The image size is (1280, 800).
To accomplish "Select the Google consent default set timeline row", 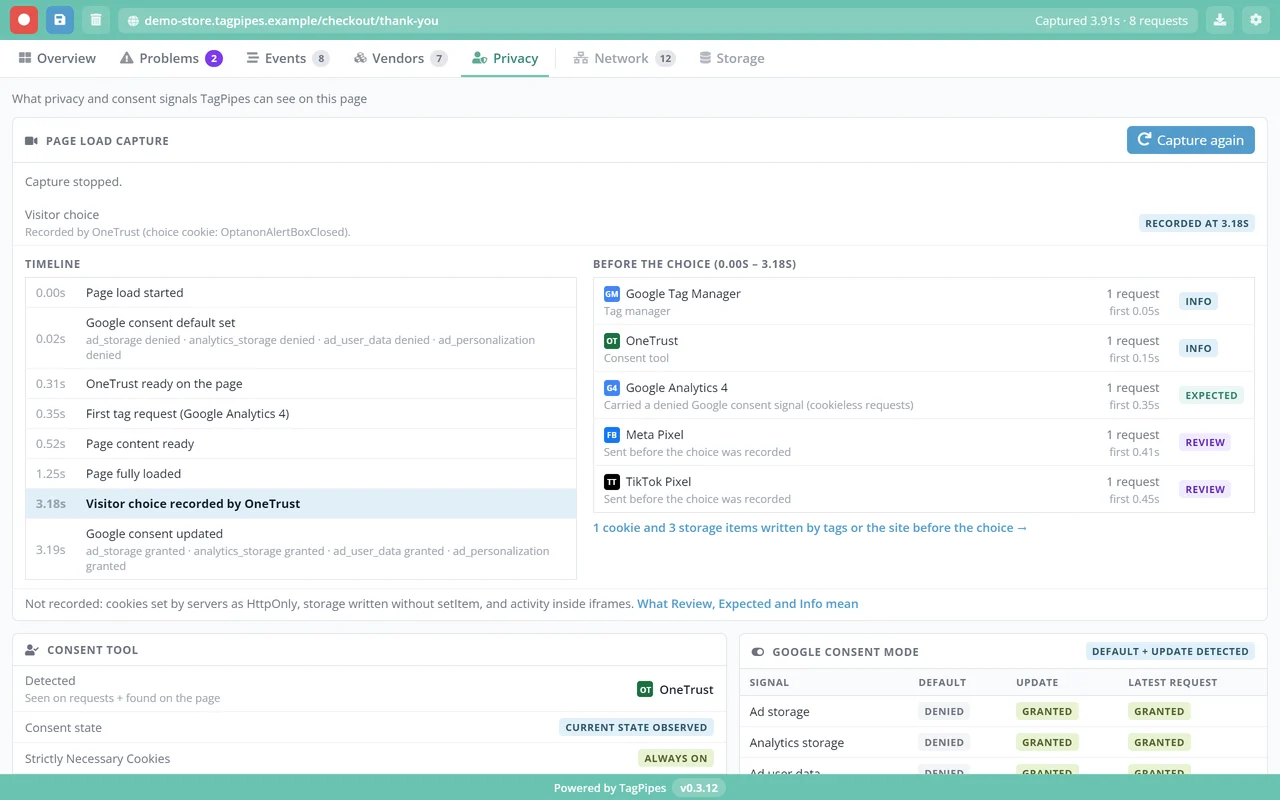I will [301, 339].
